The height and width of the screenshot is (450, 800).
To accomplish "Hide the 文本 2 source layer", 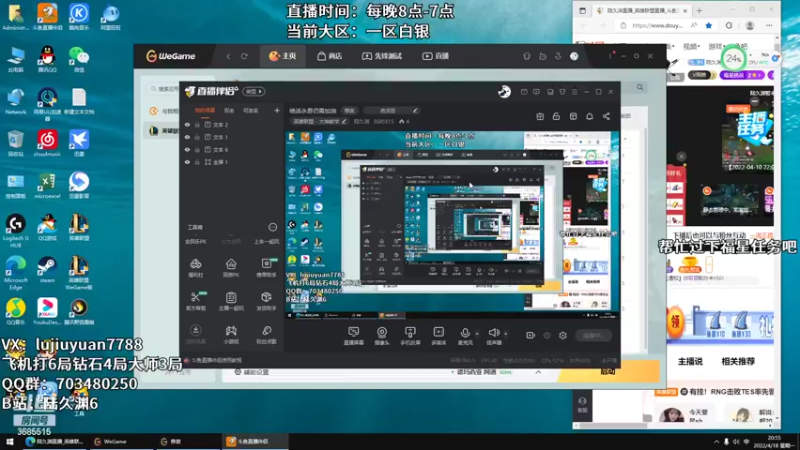I will tap(187, 124).
